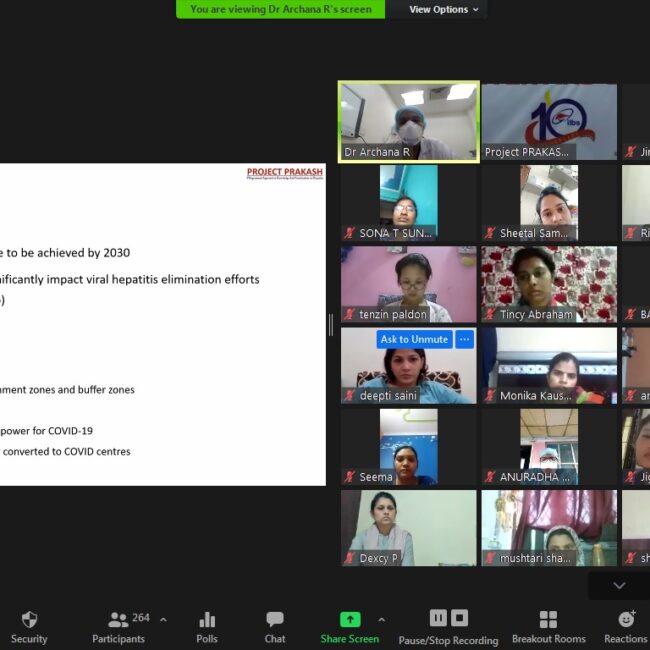Click the divider handle beside the shared screen
This screenshot has height=650, width=650.
(331, 324)
